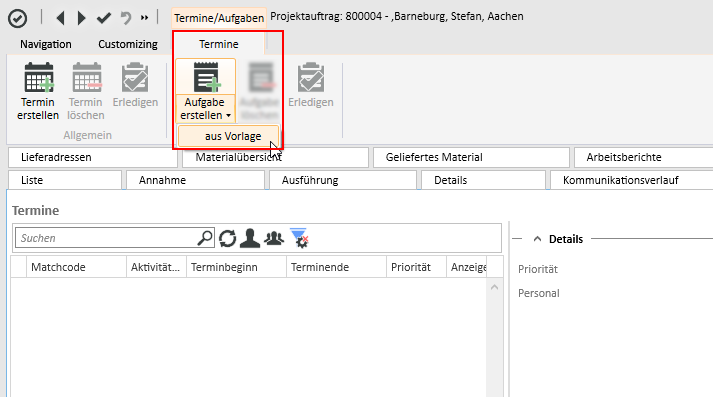Click the single person filter icon
This screenshot has height=397, width=713.
pos(250,238)
